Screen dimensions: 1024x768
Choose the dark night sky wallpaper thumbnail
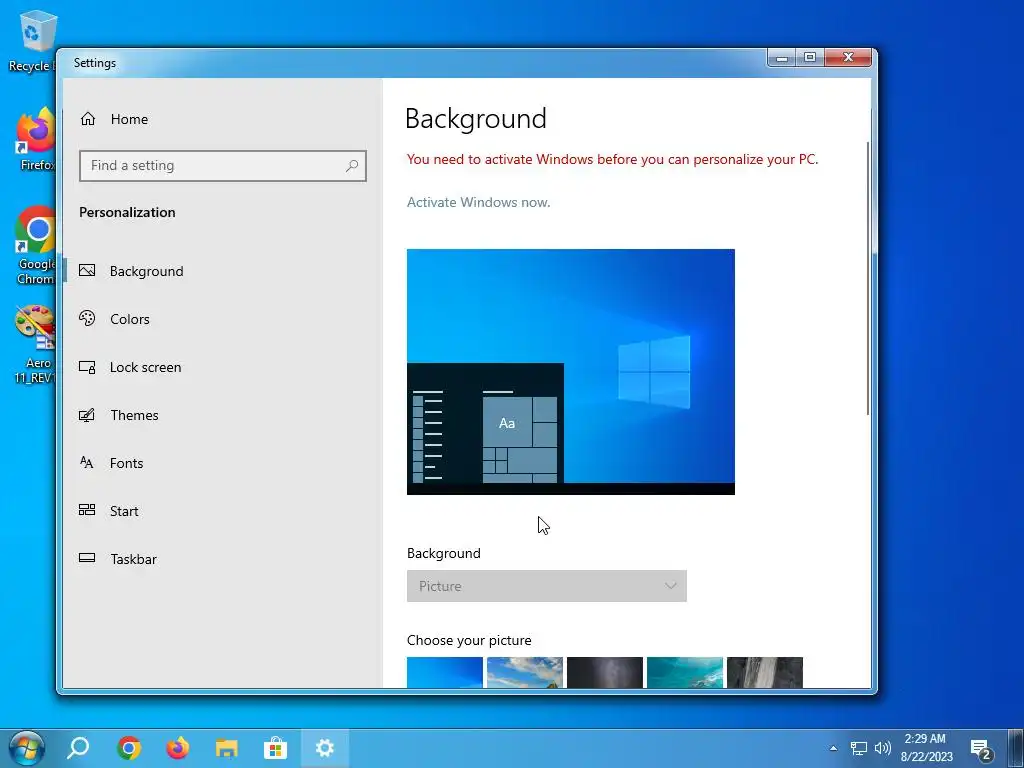coord(605,672)
